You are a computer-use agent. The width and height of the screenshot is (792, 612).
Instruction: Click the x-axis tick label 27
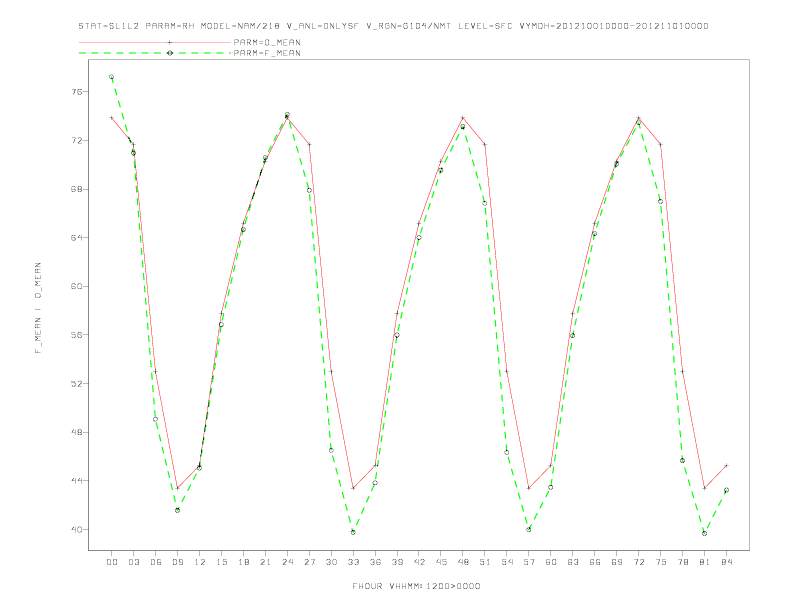point(309,562)
